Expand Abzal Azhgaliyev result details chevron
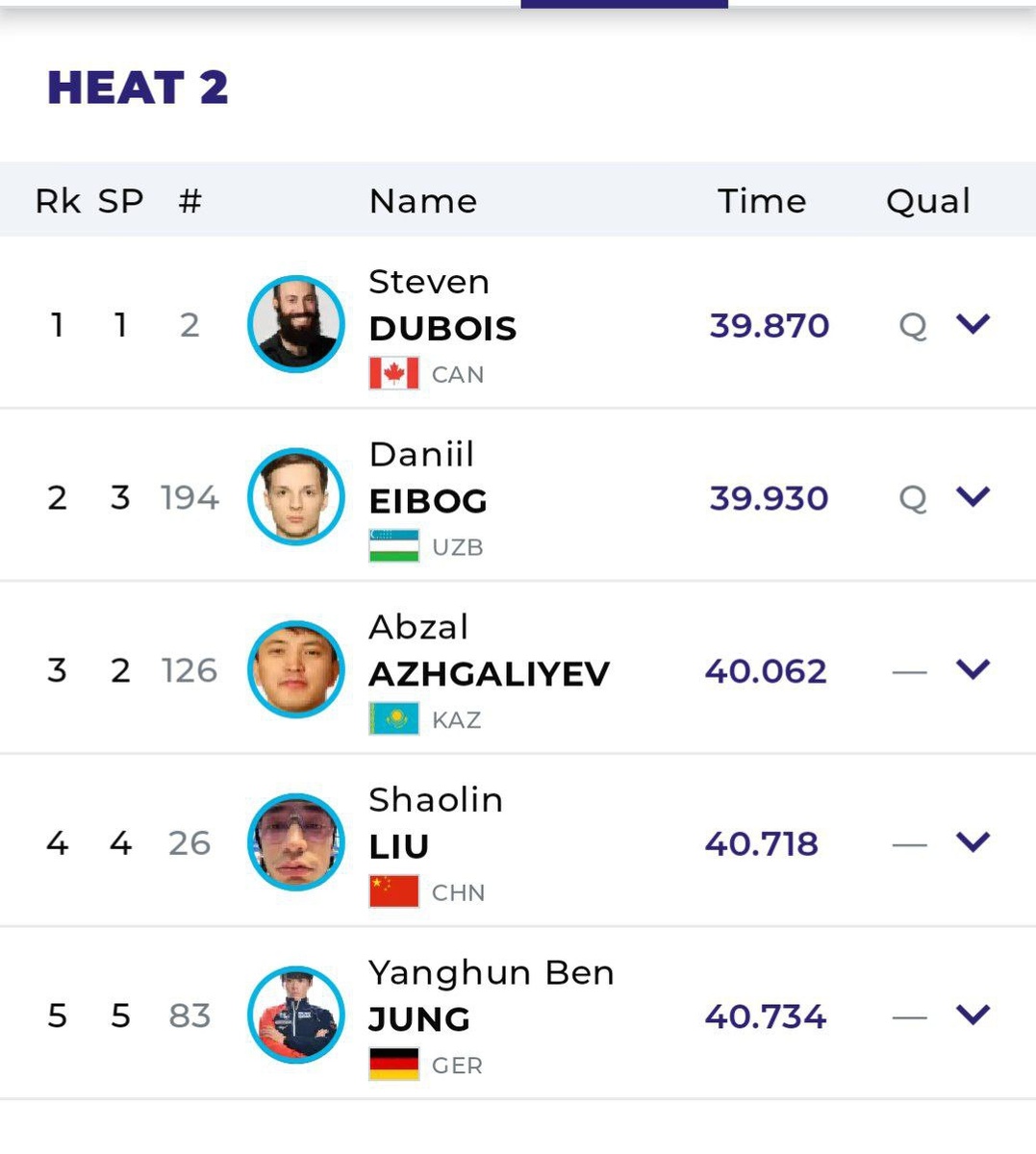This screenshot has height=1154, width=1036. coord(973,669)
